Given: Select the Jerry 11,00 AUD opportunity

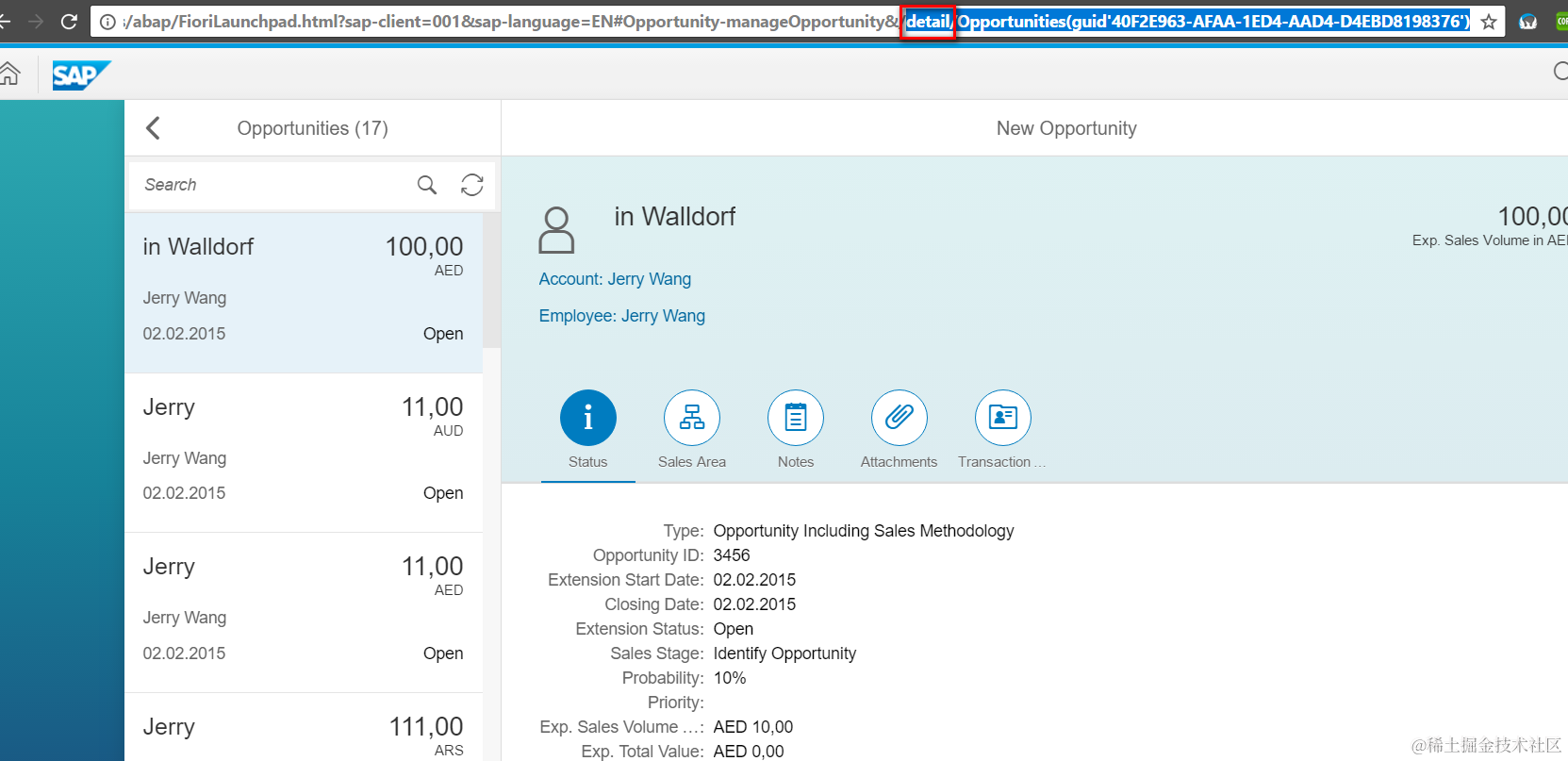Looking at the screenshot, I should click(304, 454).
